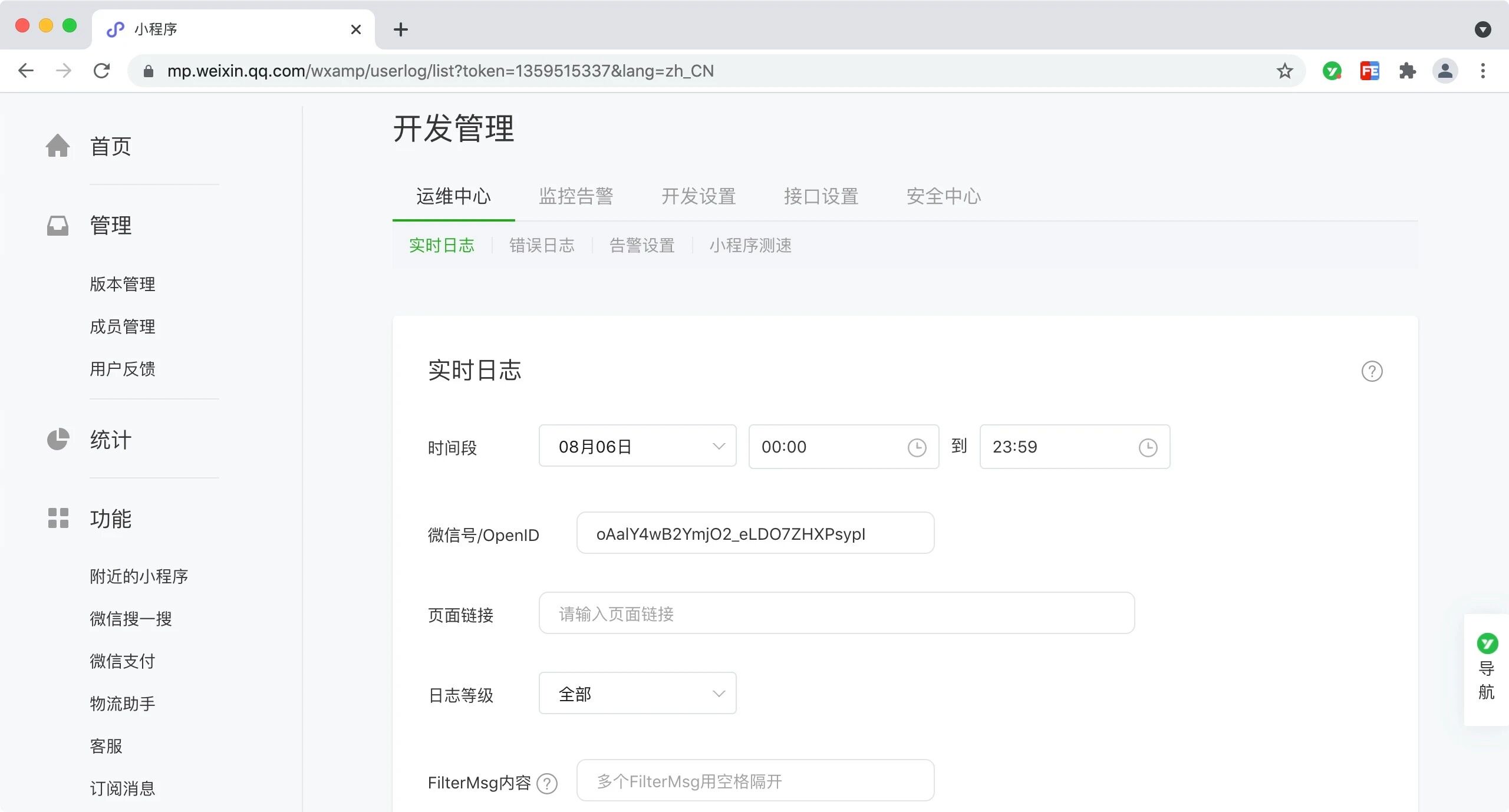Expand the 08月06日 date dropdown
The image size is (1509, 812).
pyautogui.click(x=637, y=447)
